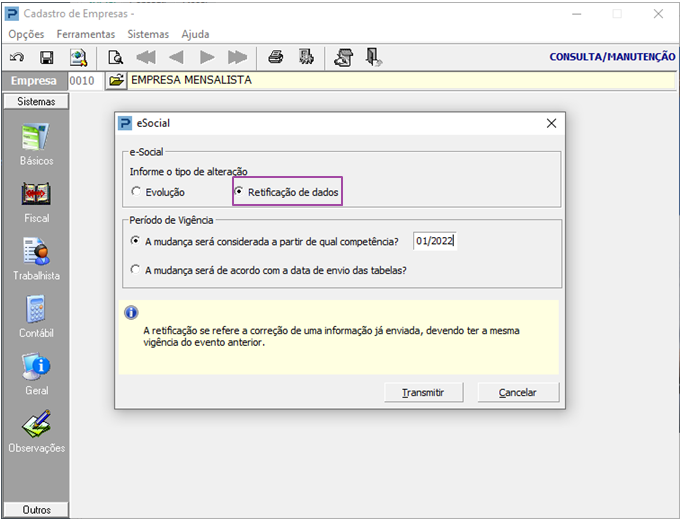Click the EMPRESA MENSALISTA name field

401,81
